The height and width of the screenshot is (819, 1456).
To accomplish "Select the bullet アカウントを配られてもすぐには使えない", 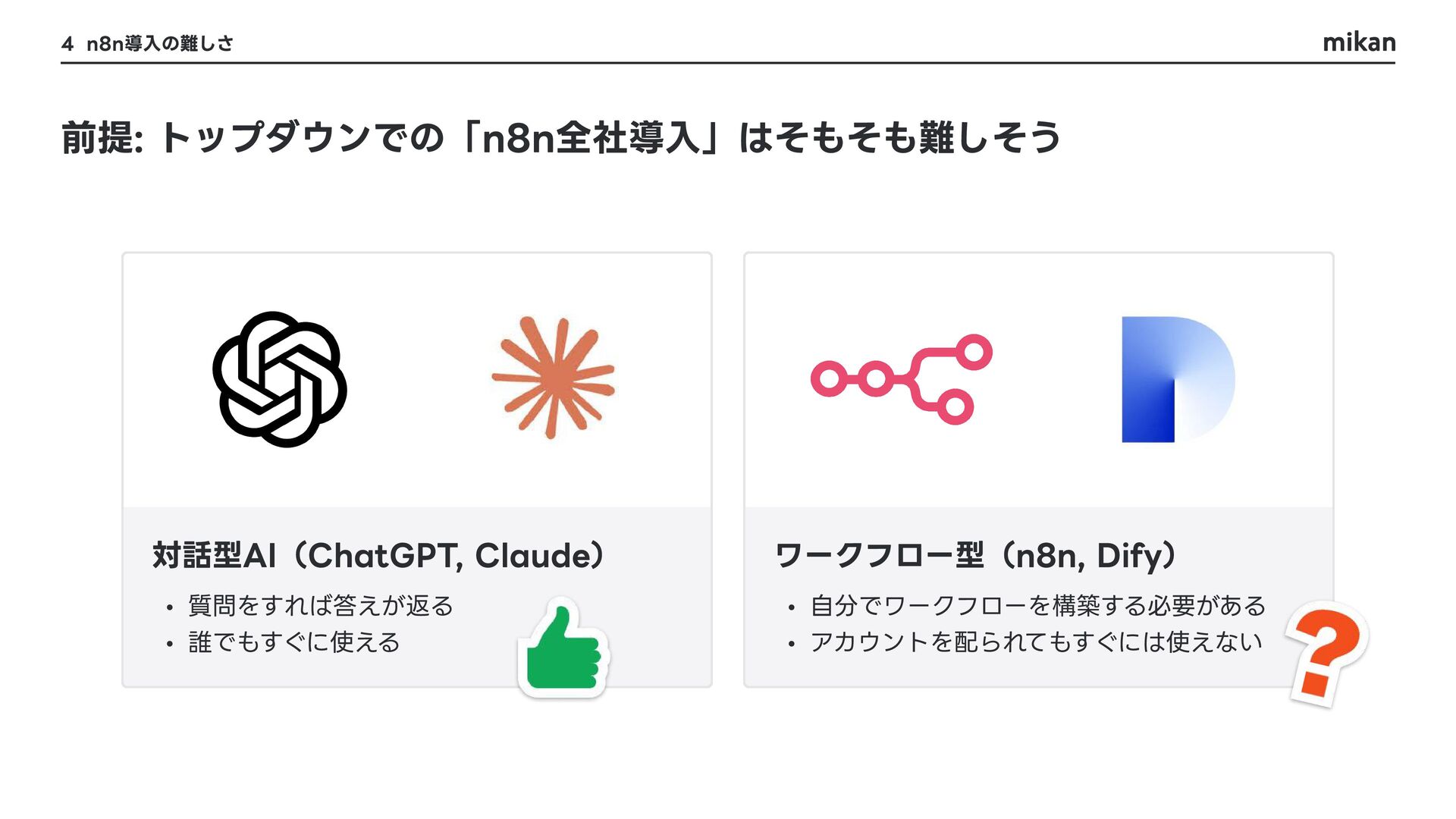I will [x=1036, y=642].
